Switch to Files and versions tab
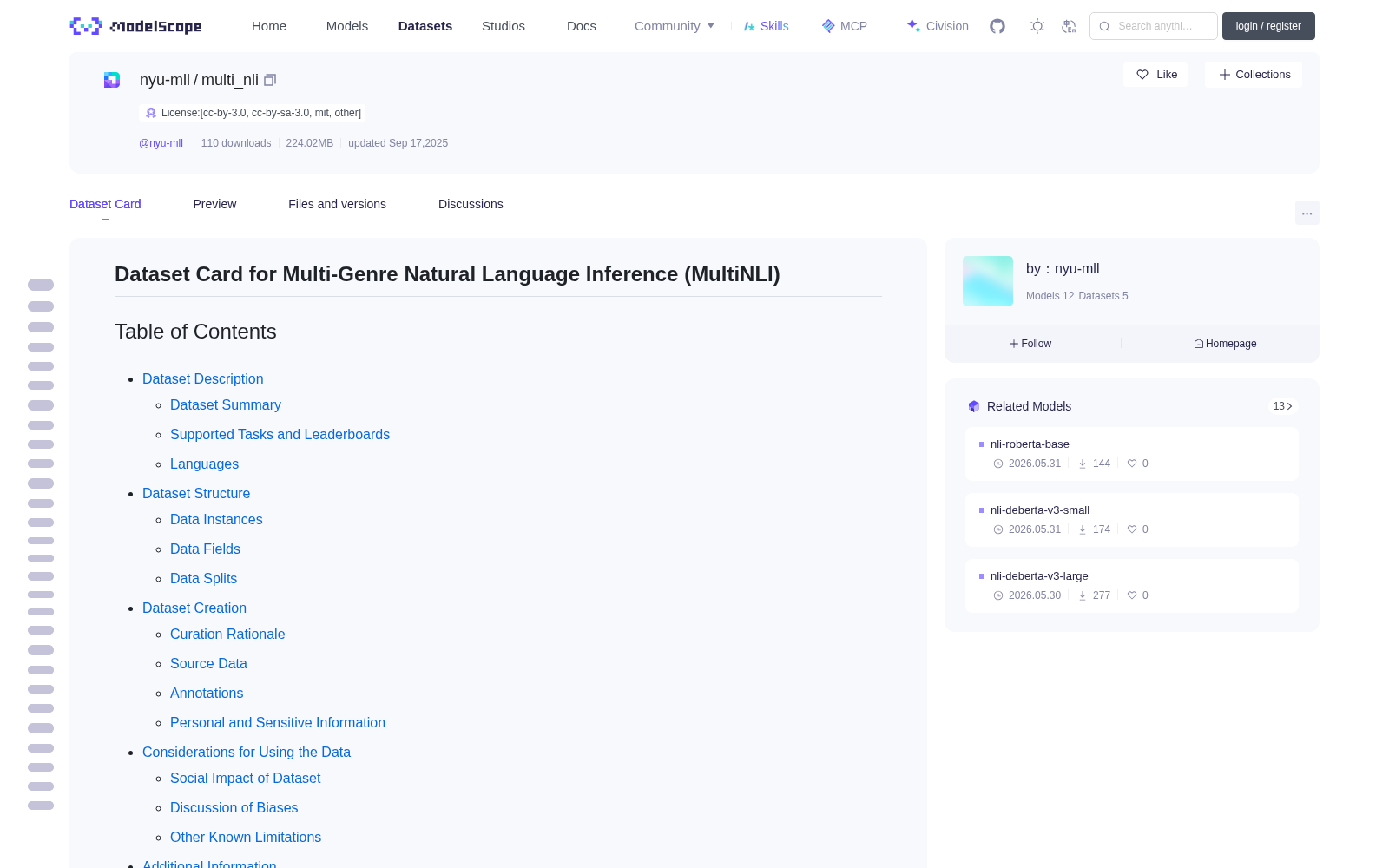The image size is (1389, 868). [337, 204]
